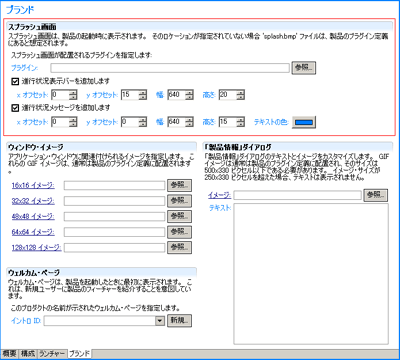This screenshot has width=400, height=360.
Task: Open the 128x128 イメージ link
Action: click(36, 248)
